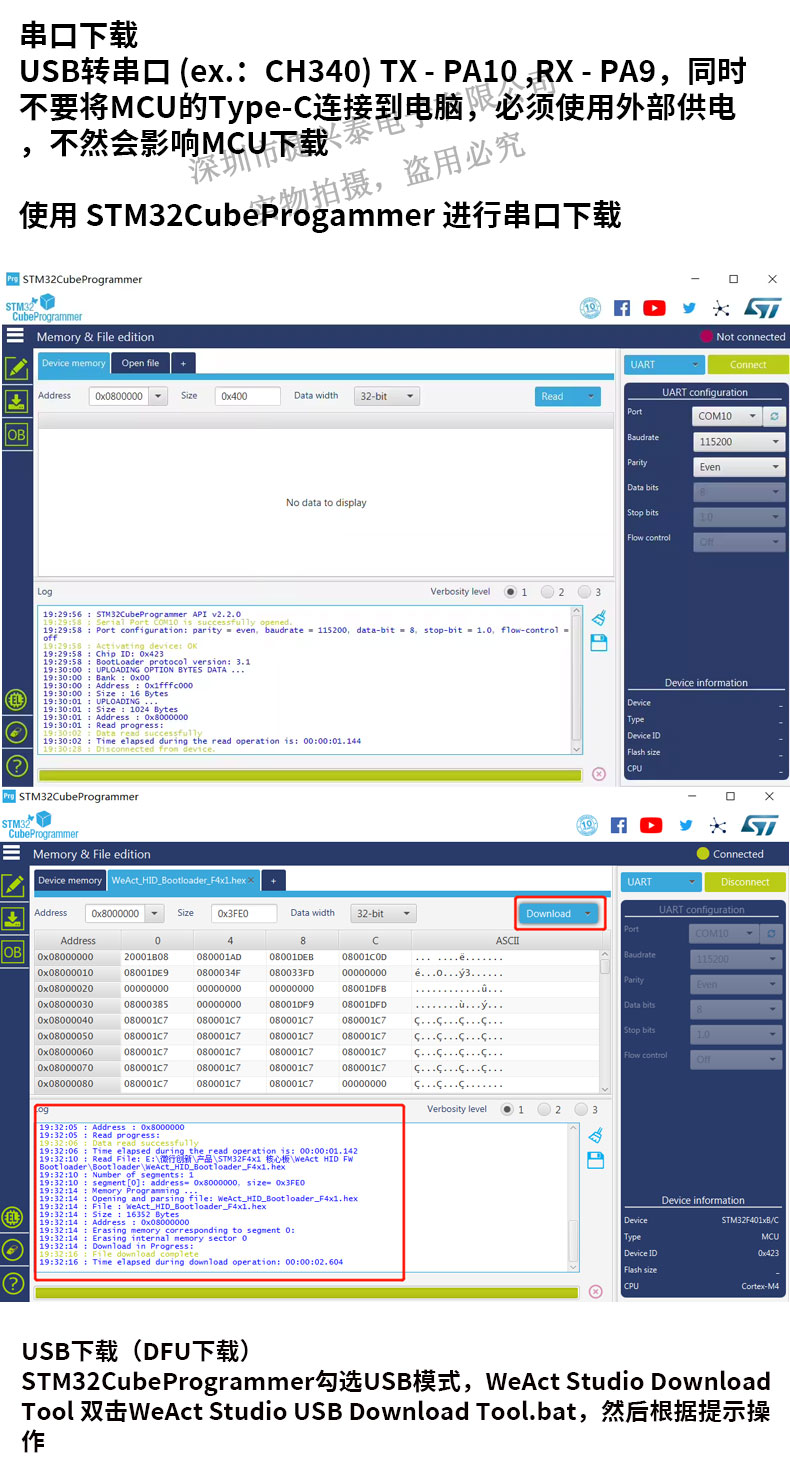Switch to Device memory tab, upper window

pyautogui.click(x=74, y=363)
